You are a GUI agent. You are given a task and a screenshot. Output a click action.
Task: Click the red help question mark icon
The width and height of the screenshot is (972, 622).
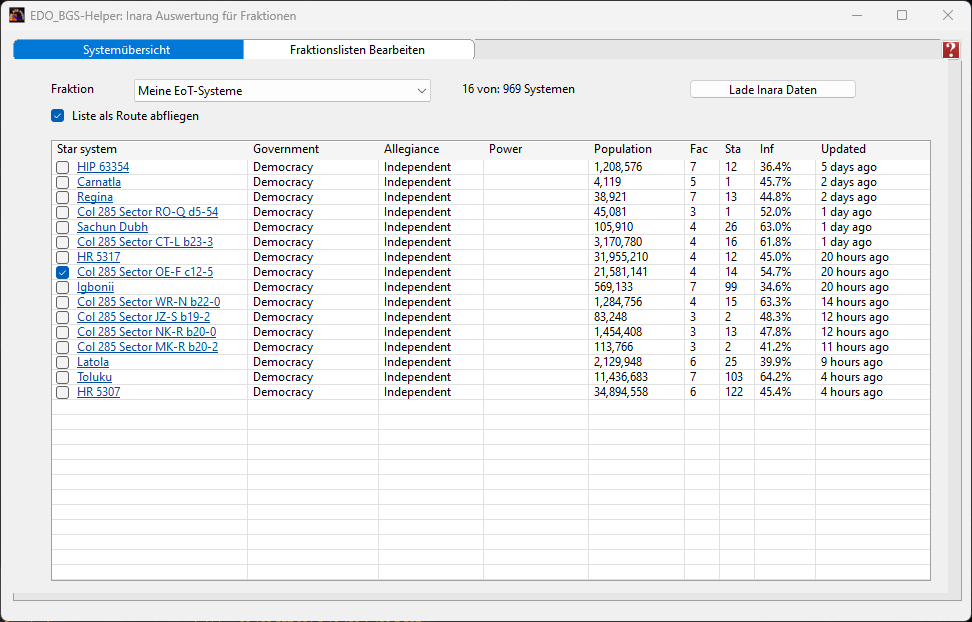pyautogui.click(x=950, y=50)
